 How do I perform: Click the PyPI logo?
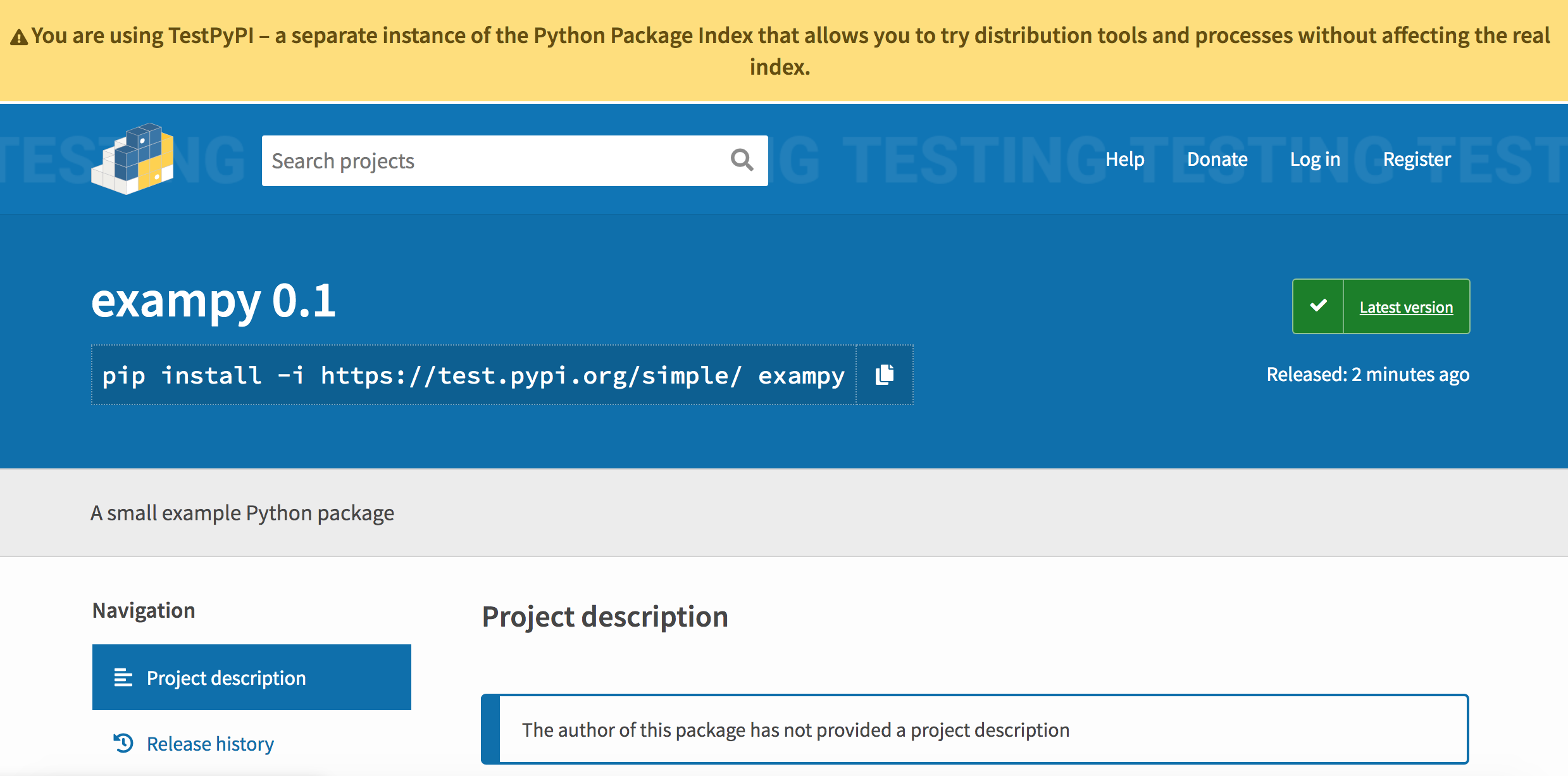pos(132,159)
